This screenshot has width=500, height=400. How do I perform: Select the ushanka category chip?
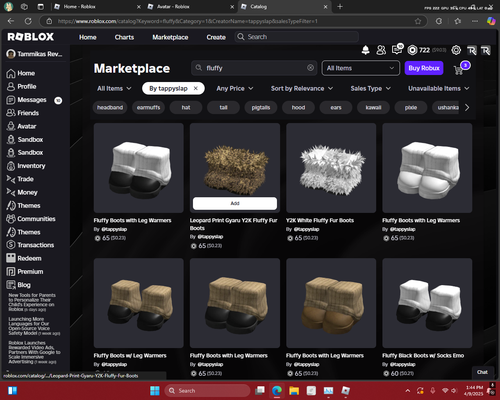click(x=447, y=107)
